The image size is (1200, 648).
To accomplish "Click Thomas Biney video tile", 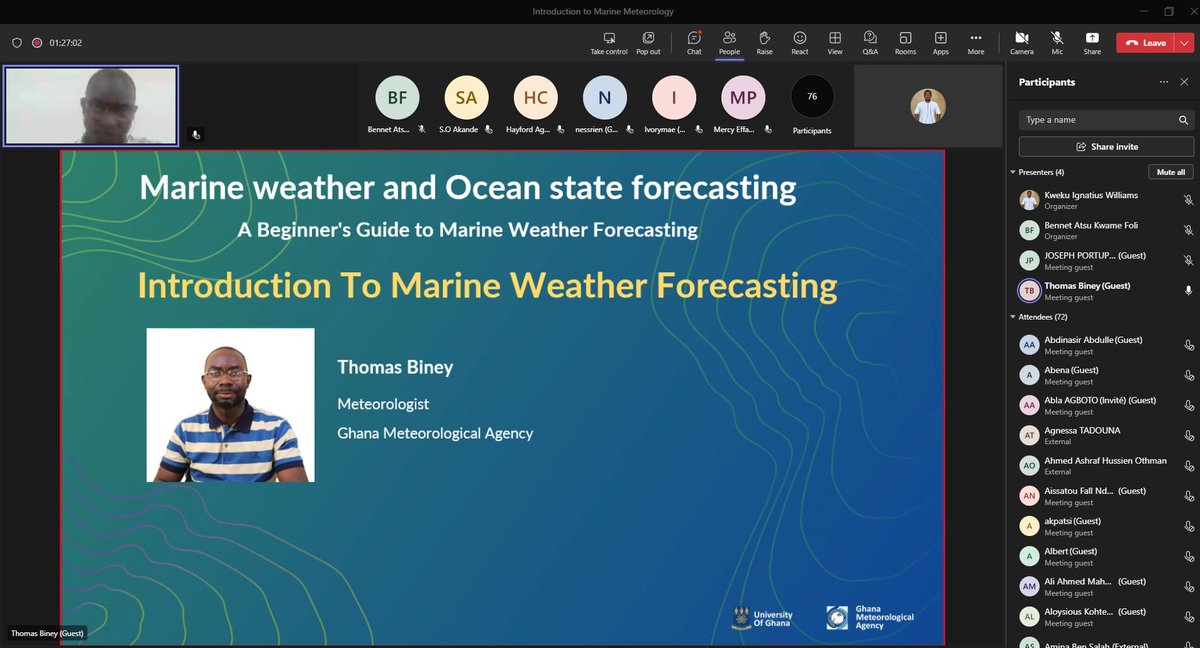I will coord(91,106).
